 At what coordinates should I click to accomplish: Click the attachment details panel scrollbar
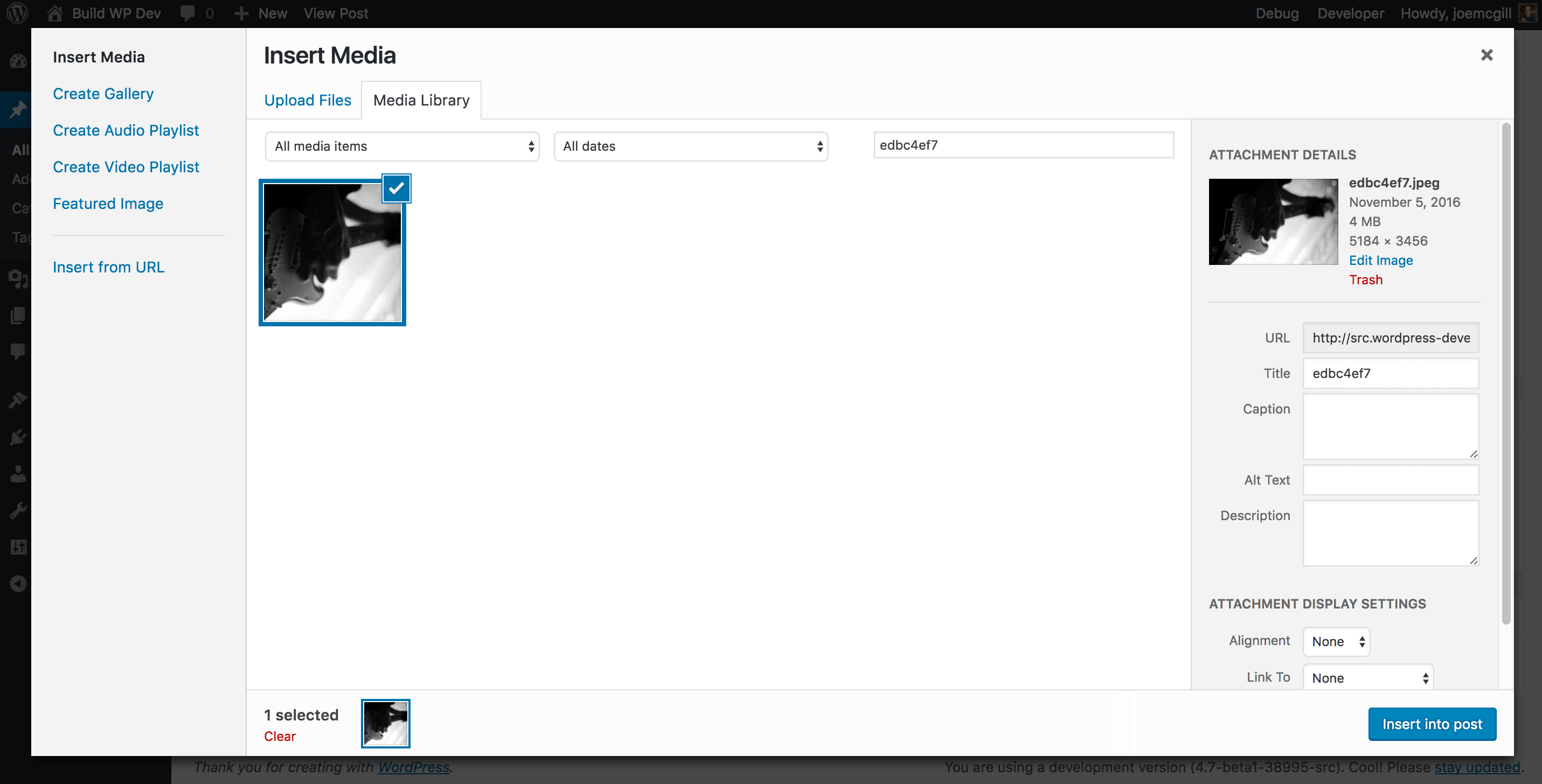coord(1505,374)
